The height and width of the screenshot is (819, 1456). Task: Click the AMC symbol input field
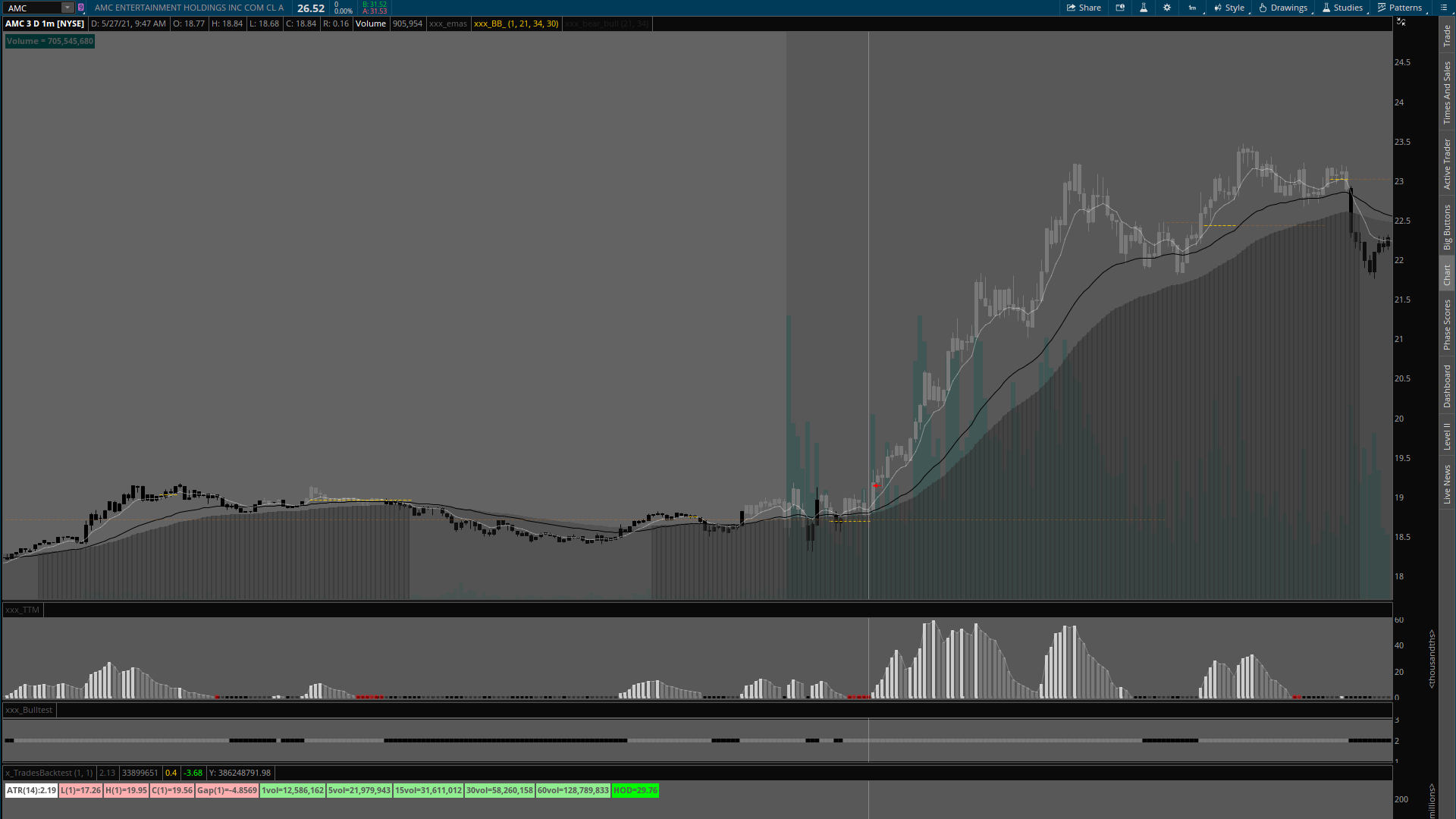[x=32, y=8]
